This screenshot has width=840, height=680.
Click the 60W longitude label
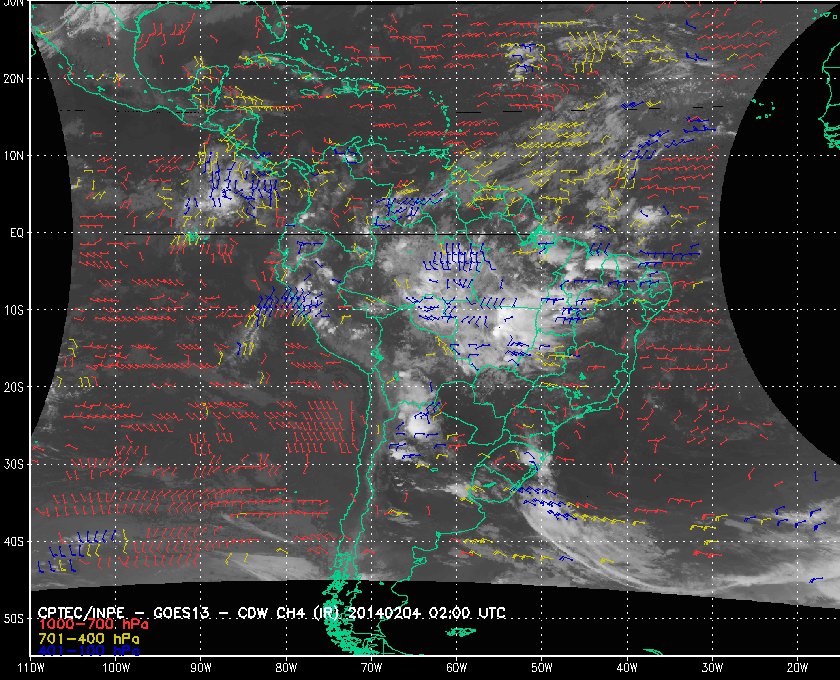point(456,668)
